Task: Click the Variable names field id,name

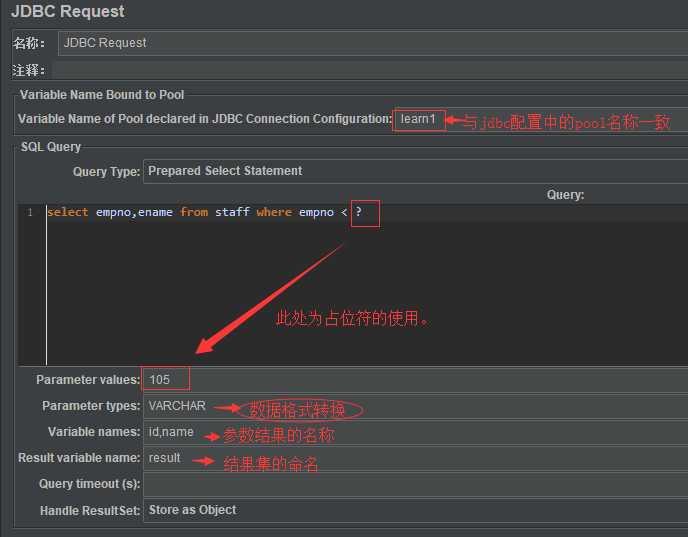Action: coord(416,432)
